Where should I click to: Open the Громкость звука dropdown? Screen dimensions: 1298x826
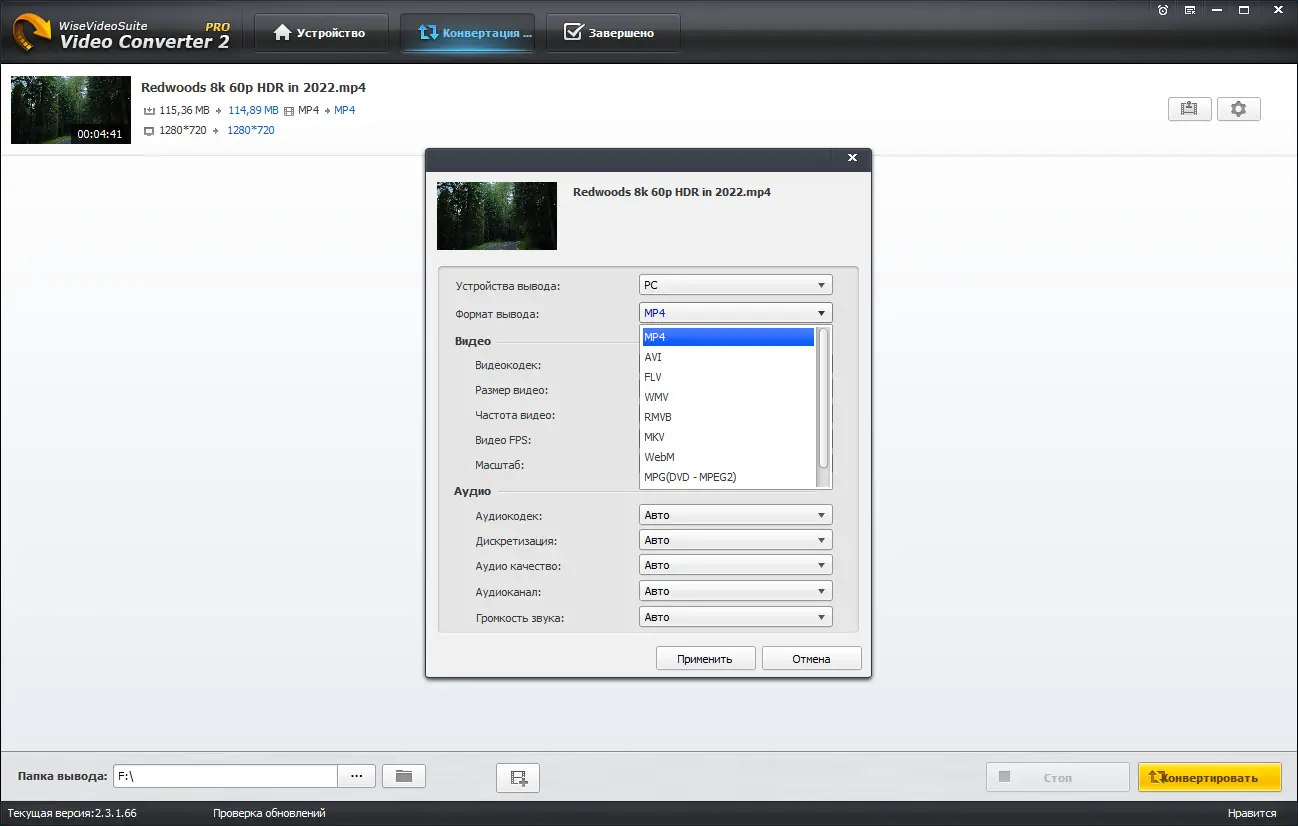(x=736, y=617)
